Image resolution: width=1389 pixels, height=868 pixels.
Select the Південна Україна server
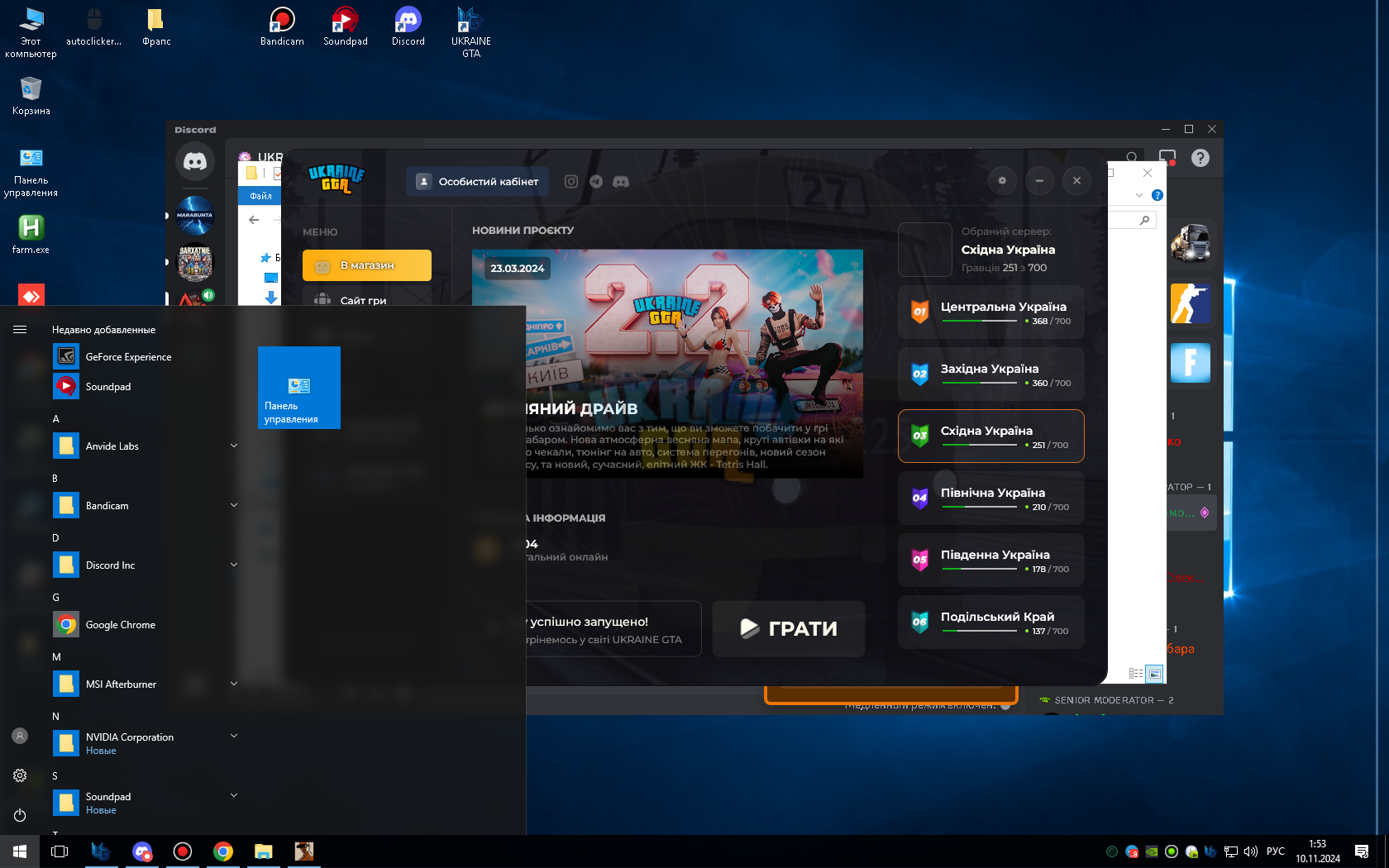pyautogui.click(x=991, y=560)
